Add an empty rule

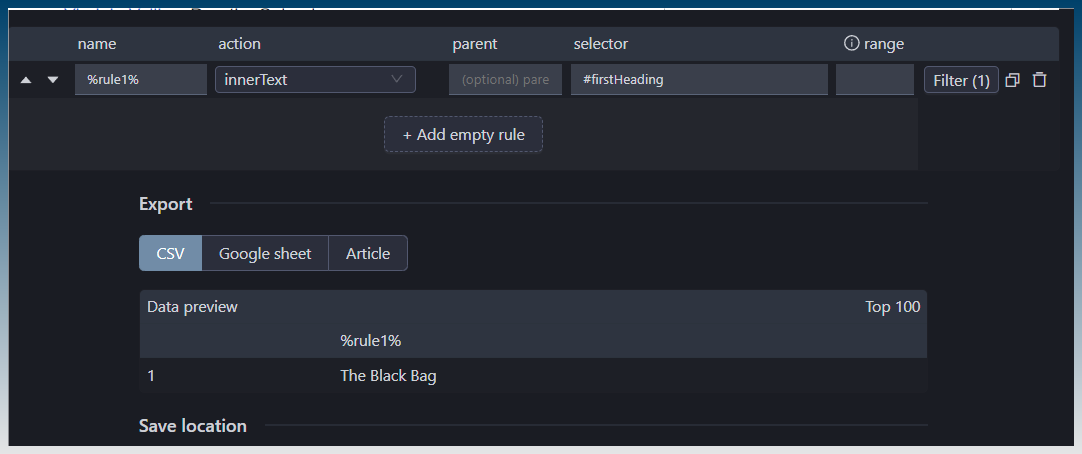pyautogui.click(x=463, y=134)
